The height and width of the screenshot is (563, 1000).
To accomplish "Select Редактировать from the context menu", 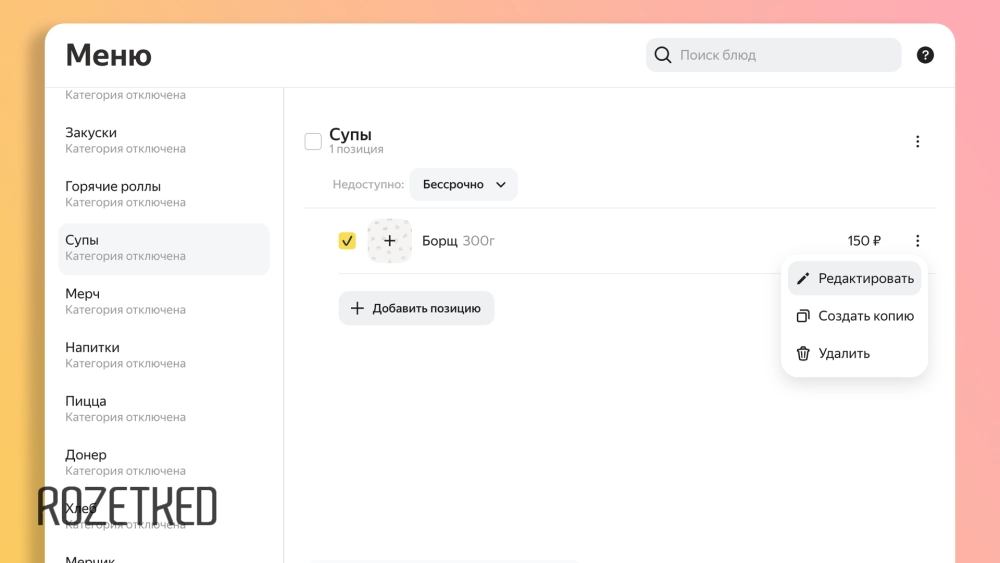I will pos(865,279).
